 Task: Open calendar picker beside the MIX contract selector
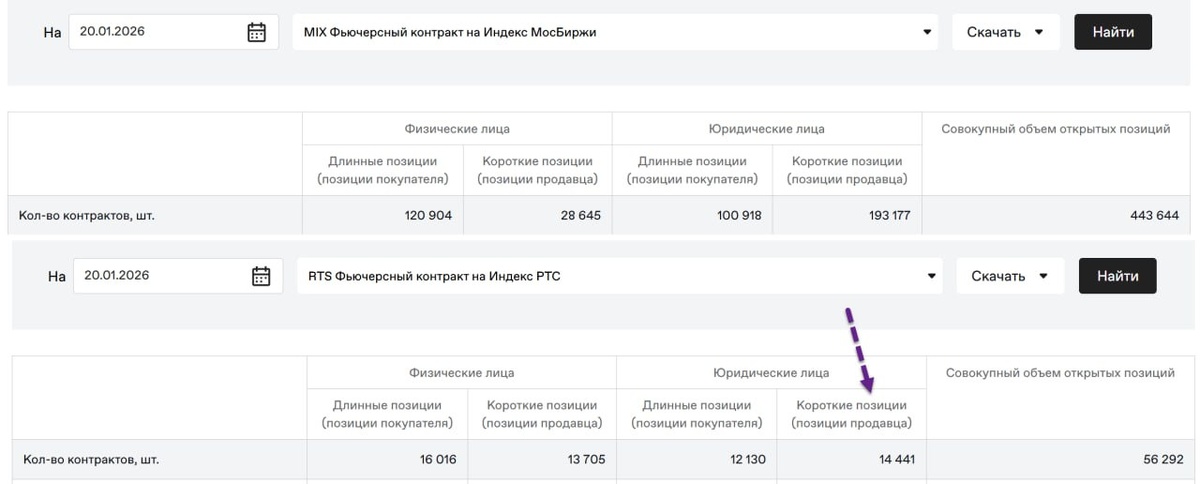point(257,32)
